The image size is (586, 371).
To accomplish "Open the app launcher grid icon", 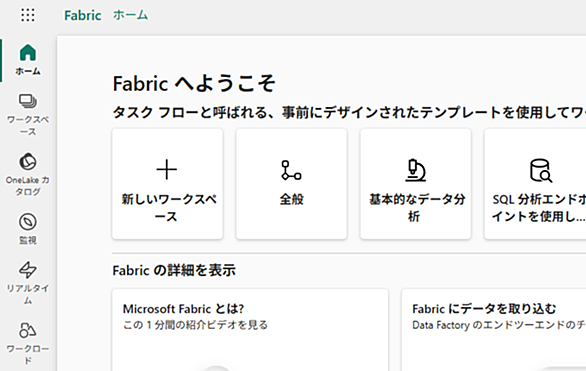I will [x=28, y=15].
